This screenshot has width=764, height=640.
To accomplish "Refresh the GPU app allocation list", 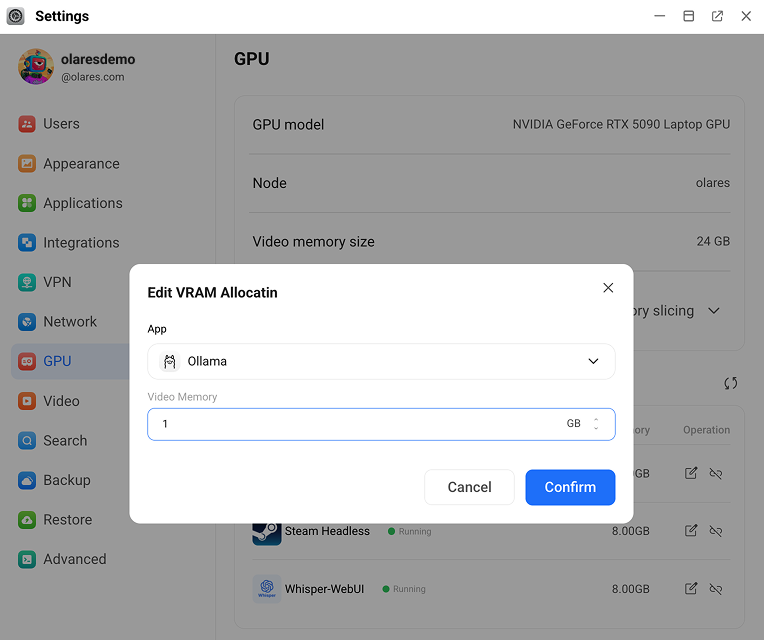I will (x=730, y=383).
